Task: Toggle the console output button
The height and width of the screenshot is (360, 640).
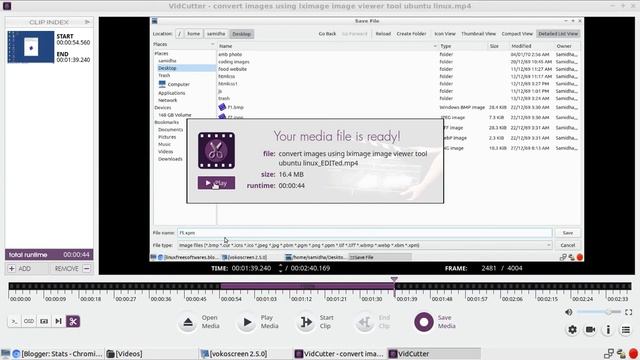Action: click(14, 321)
